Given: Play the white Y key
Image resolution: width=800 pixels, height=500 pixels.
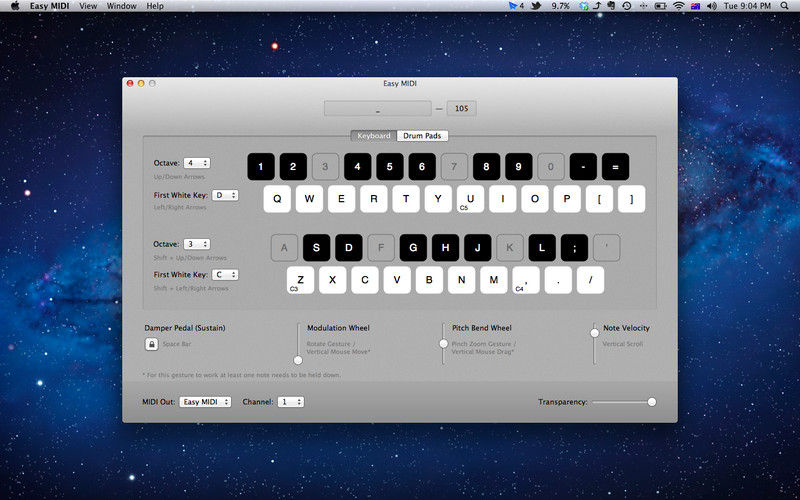Looking at the screenshot, I should (438, 199).
